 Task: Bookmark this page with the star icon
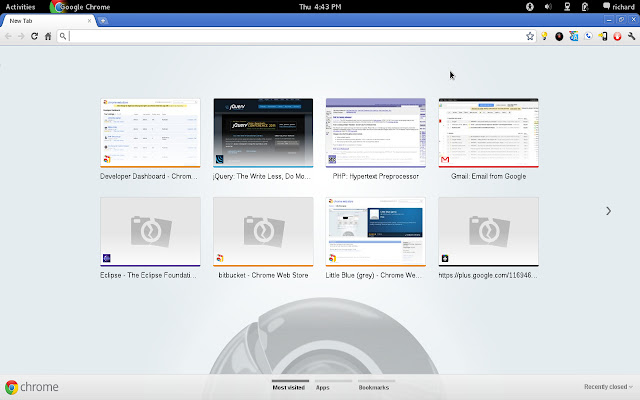(530, 36)
